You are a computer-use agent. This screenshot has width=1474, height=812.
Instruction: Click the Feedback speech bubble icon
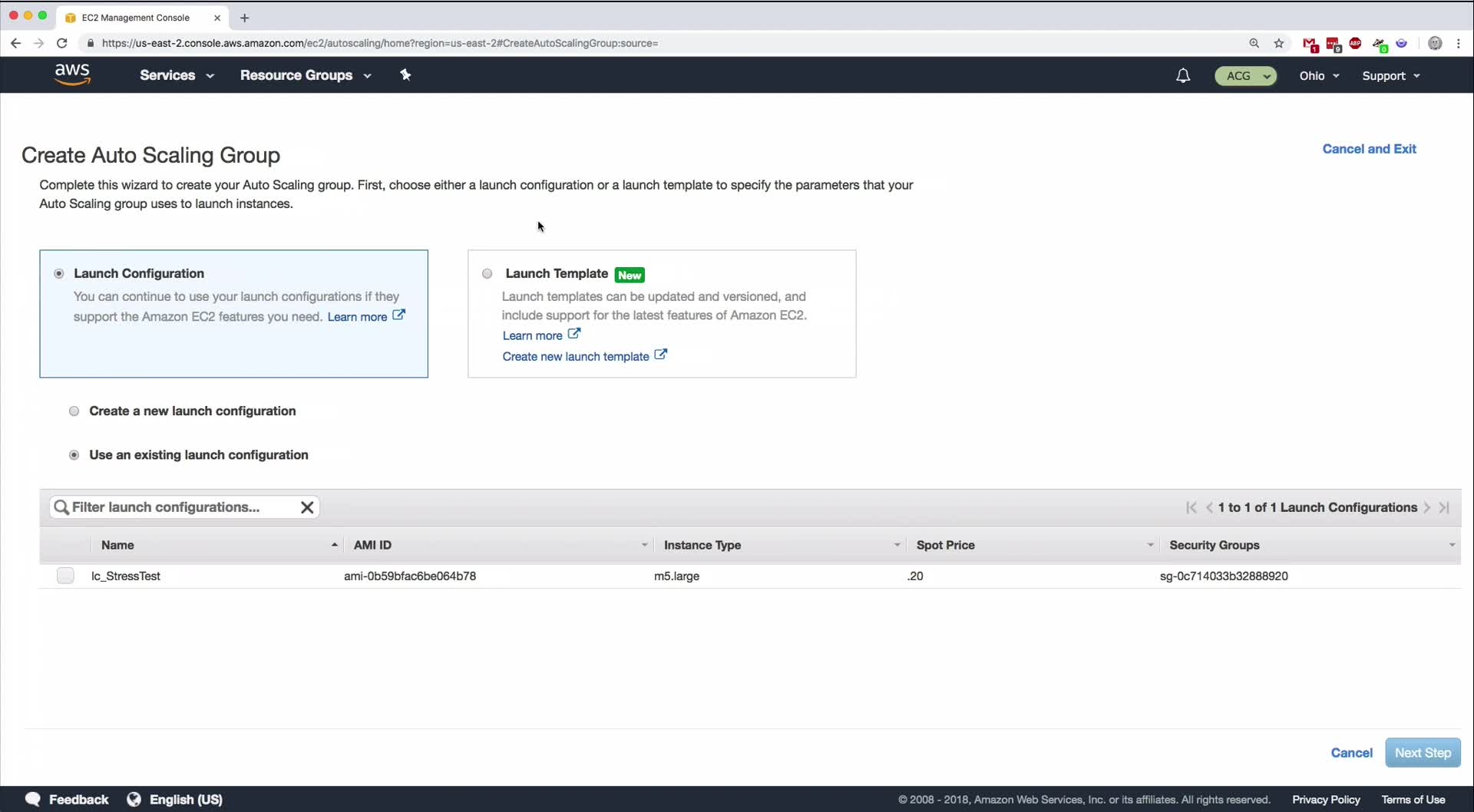(x=32, y=799)
